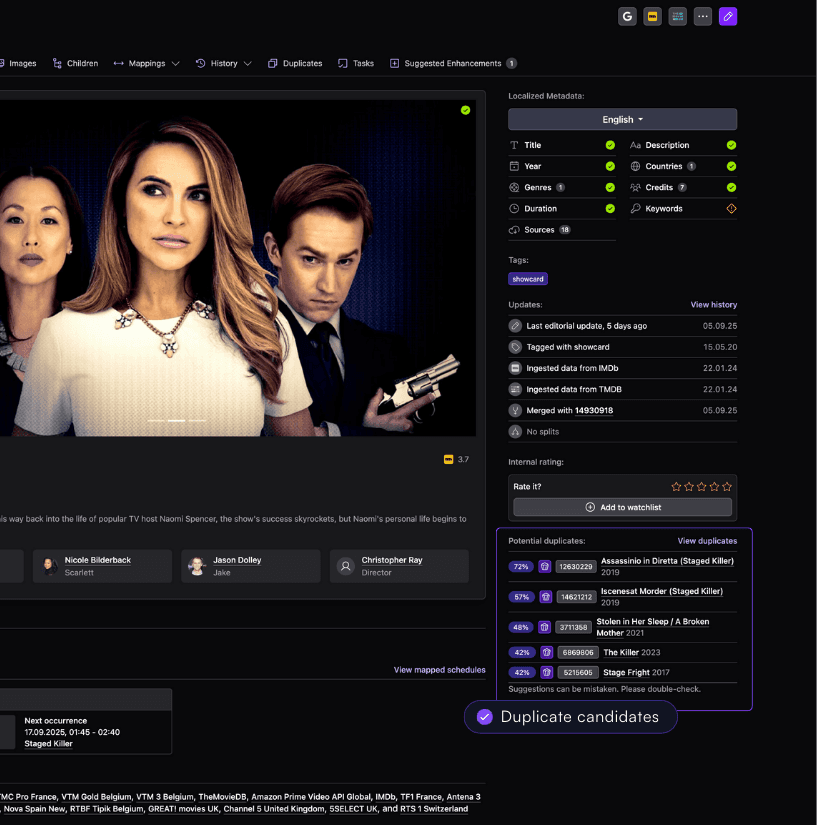Click the Sources 18 row
Screen dimensions: 817x825
(562, 230)
